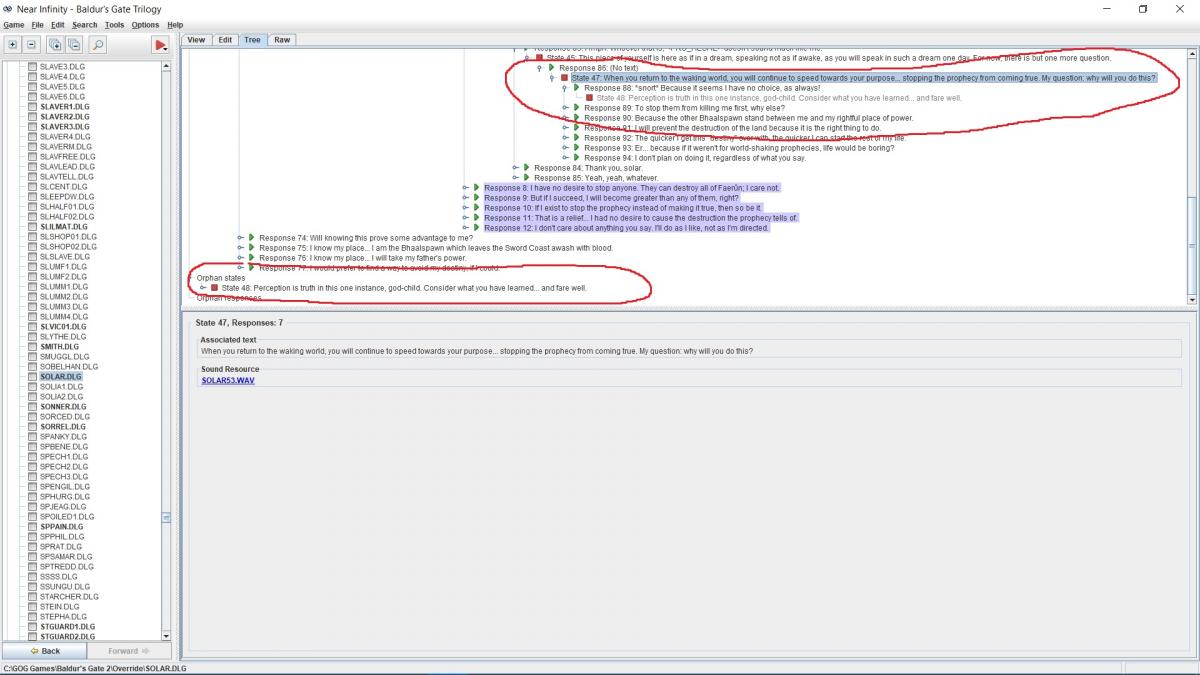1200x675 pixels.
Task: Open the SOLAR53.WAV sound resource link
Action: (228, 380)
